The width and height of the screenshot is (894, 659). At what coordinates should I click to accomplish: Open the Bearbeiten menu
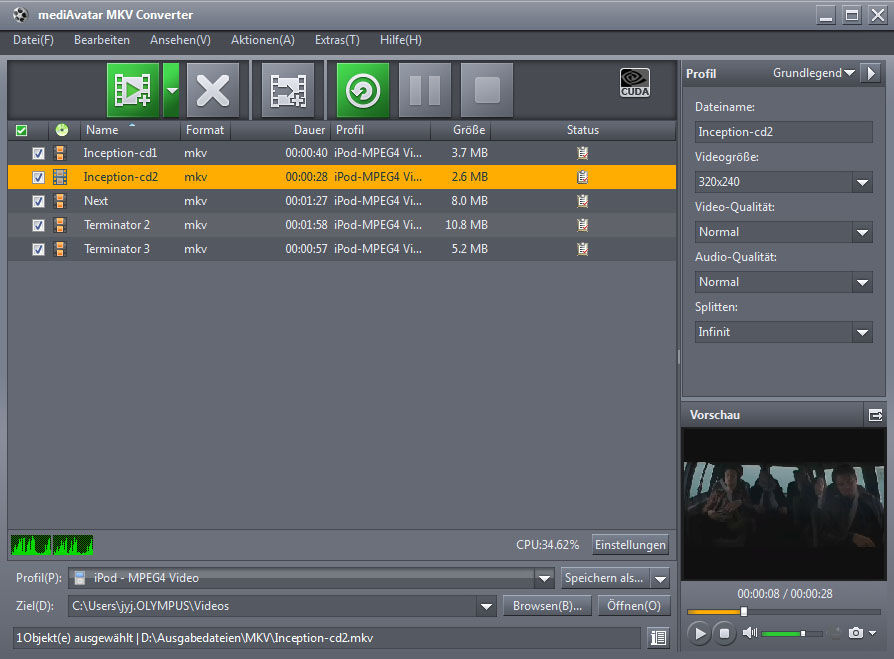click(101, 40)
